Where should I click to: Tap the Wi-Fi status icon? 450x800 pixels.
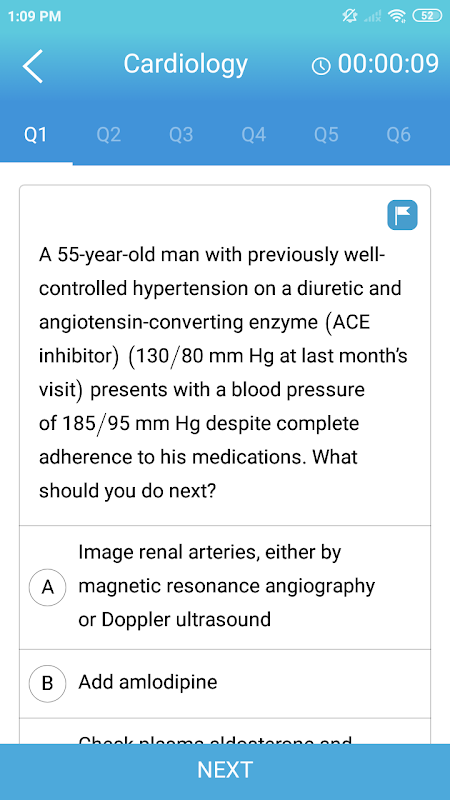point(396,16)
